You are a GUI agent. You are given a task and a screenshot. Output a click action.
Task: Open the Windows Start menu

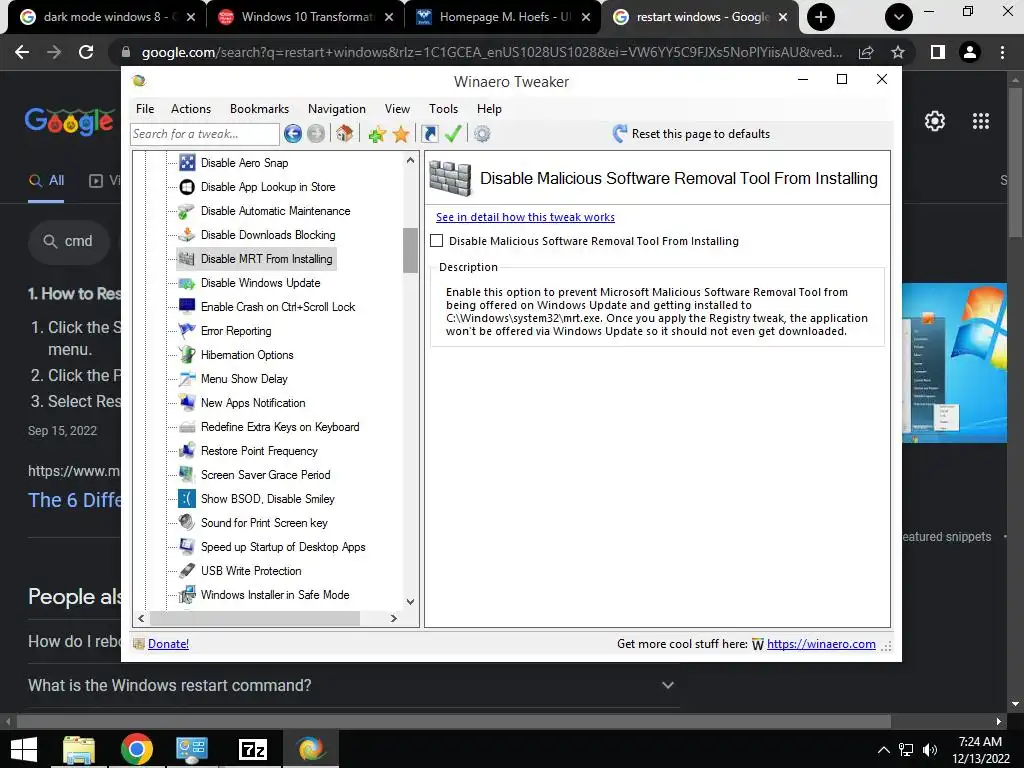coord(24,750)
